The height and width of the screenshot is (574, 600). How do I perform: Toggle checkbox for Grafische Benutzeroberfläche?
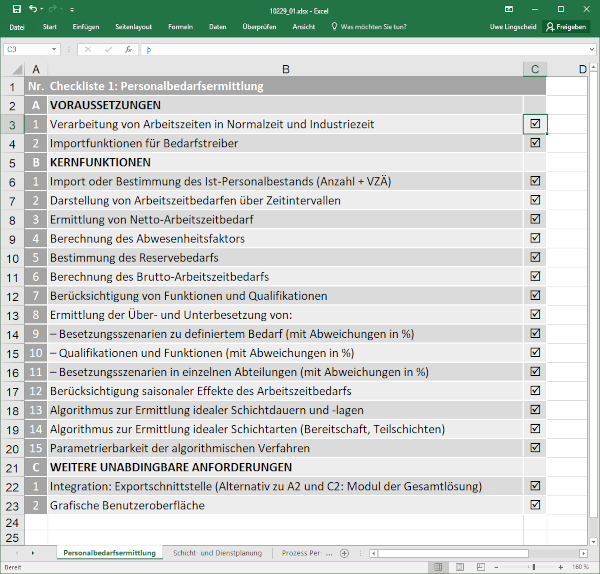point(535,504)
